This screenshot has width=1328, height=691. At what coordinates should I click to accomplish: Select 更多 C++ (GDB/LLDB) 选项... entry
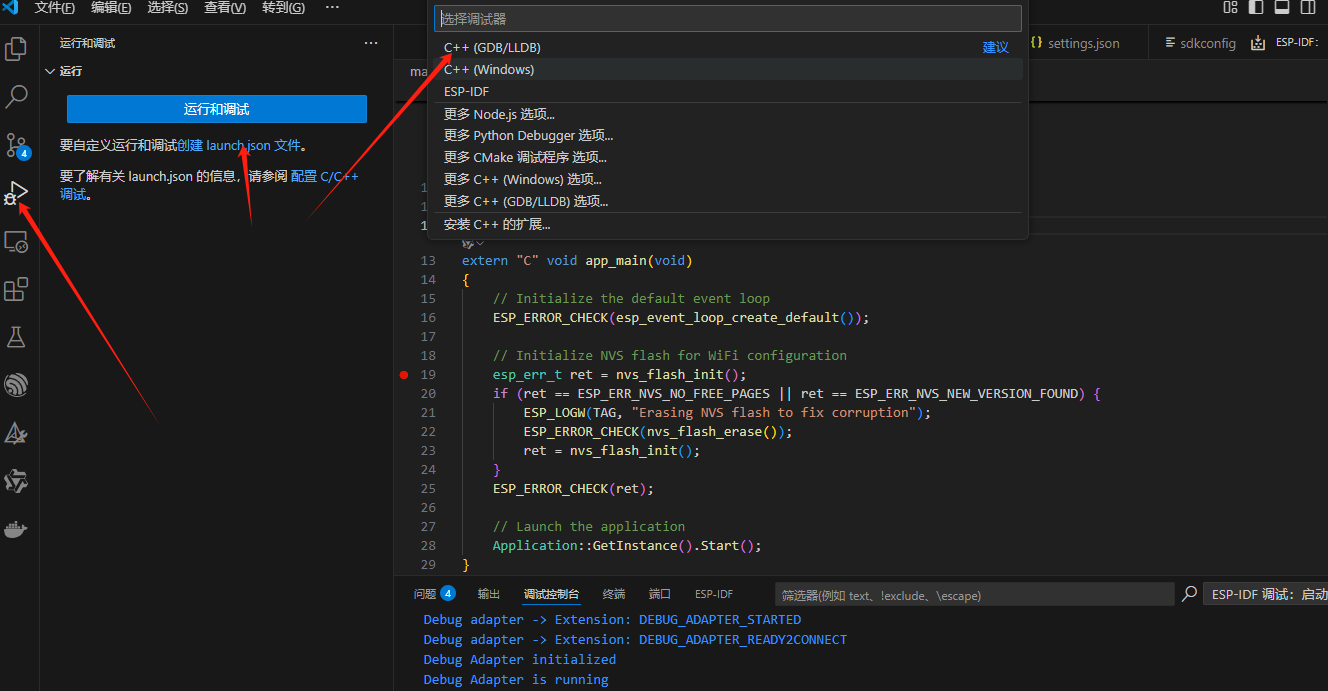[x=728, y=201]
